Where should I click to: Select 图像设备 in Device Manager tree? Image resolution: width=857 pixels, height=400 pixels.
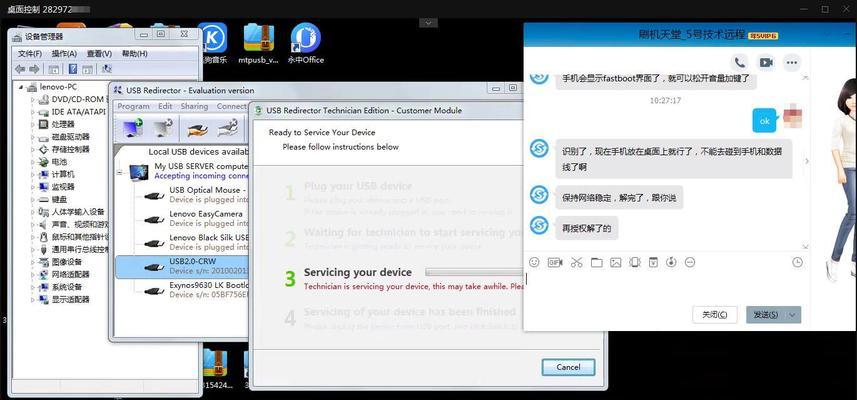(x=67, y=262)
